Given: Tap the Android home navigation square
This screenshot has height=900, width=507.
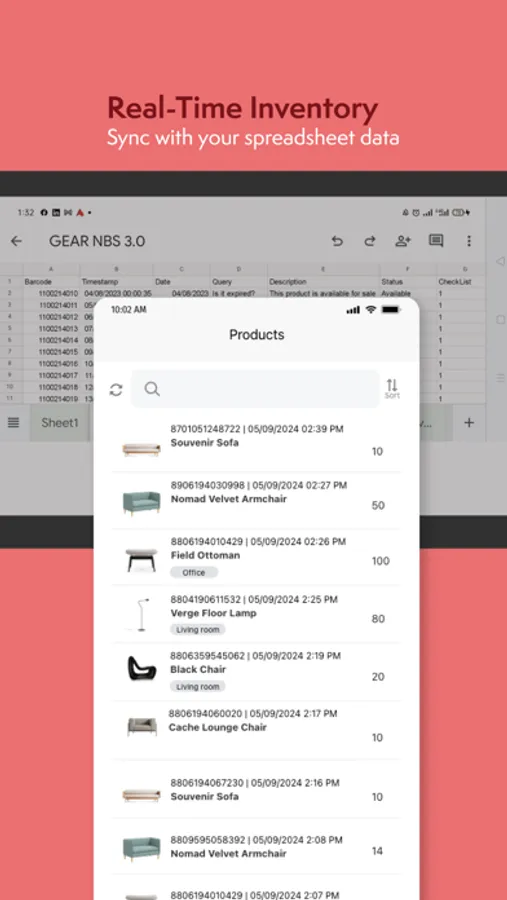Looking at the screenshot, I should click(500, 319).
